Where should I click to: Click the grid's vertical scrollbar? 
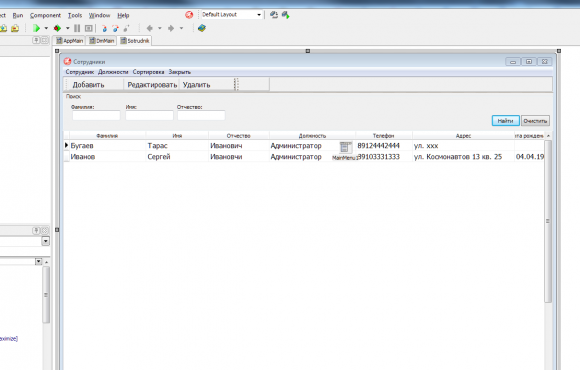548,221
